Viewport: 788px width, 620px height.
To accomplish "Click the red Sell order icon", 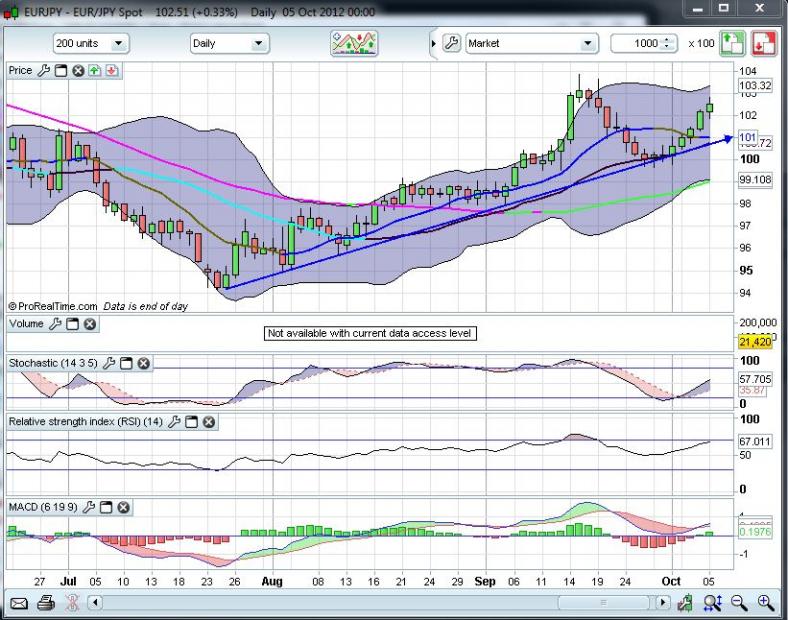I will 764,43.
